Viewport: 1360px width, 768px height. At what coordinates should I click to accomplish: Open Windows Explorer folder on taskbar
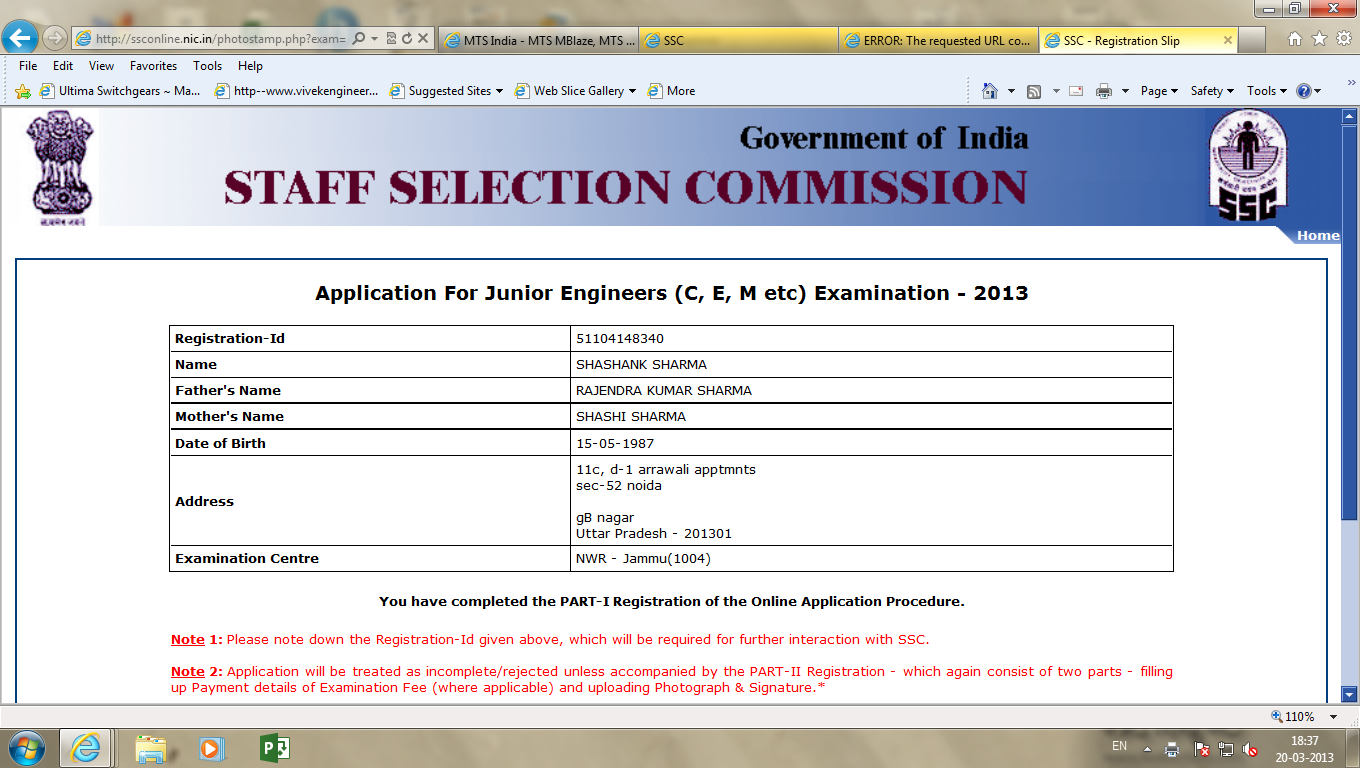click(x=151, y=748)
